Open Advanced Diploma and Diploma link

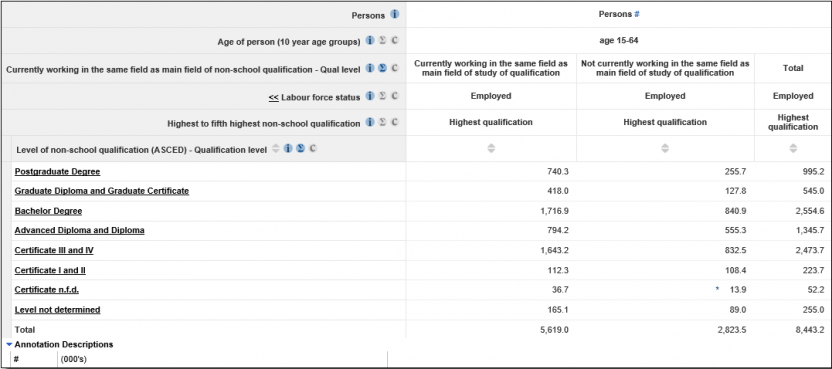point(80,230)
